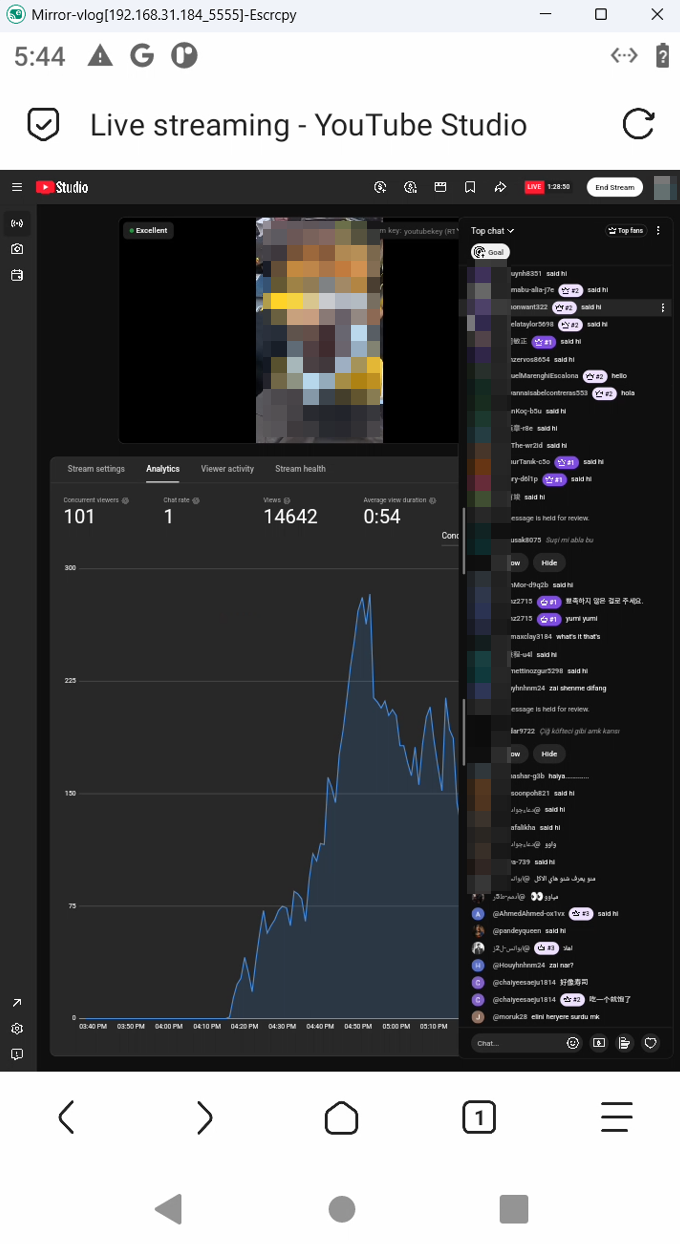The width and height of the screenshot is (680, 1244).
Task: Click the bookmark icon in Studio header
Action: point(470,187)
